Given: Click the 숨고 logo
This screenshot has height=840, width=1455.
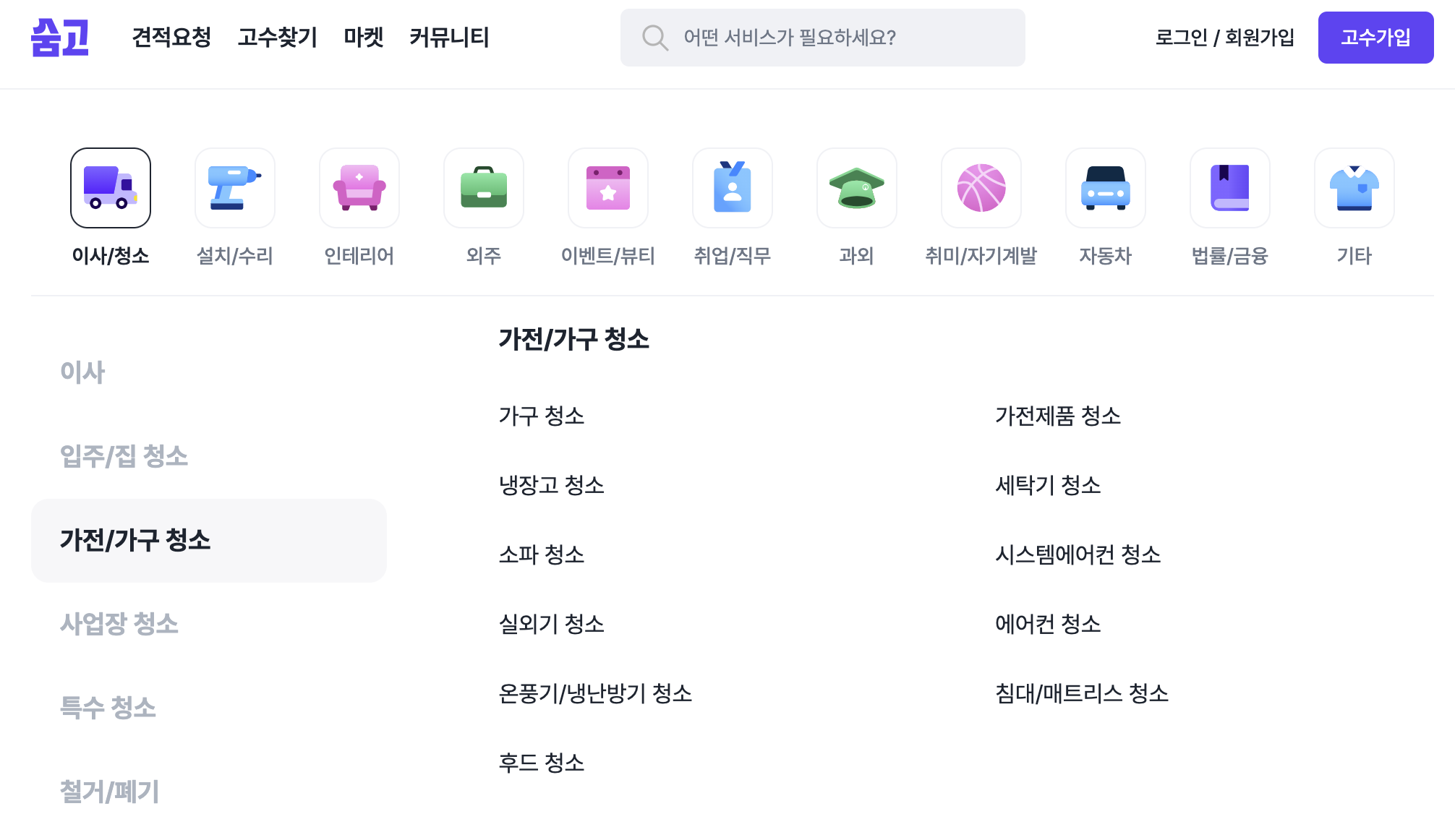Looking at the screenshot, I should tap(60, 38).
